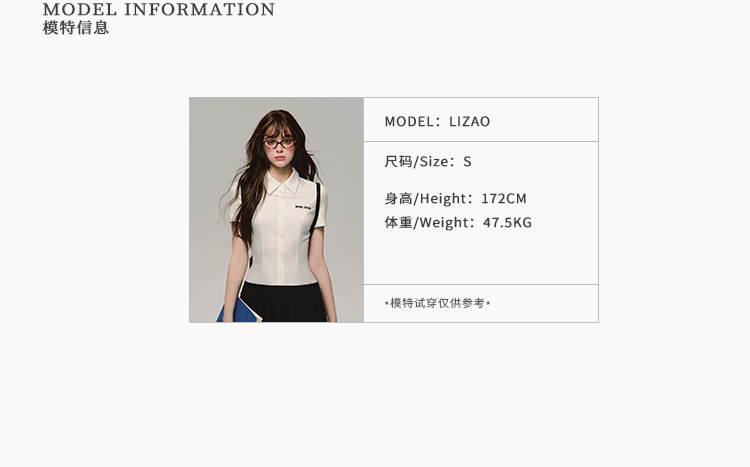
Task: Open the model photo thumbnail
Action: (x=276, y=210)
